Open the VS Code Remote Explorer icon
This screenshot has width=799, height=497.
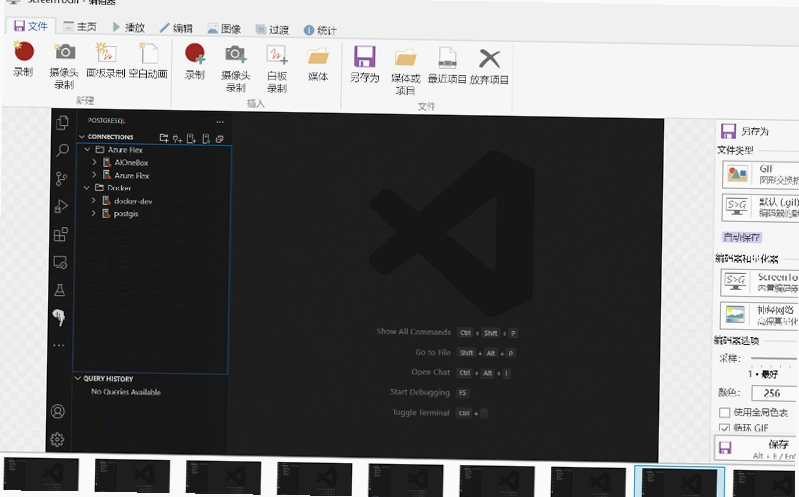pyautogui.click(x=60, y=262)
